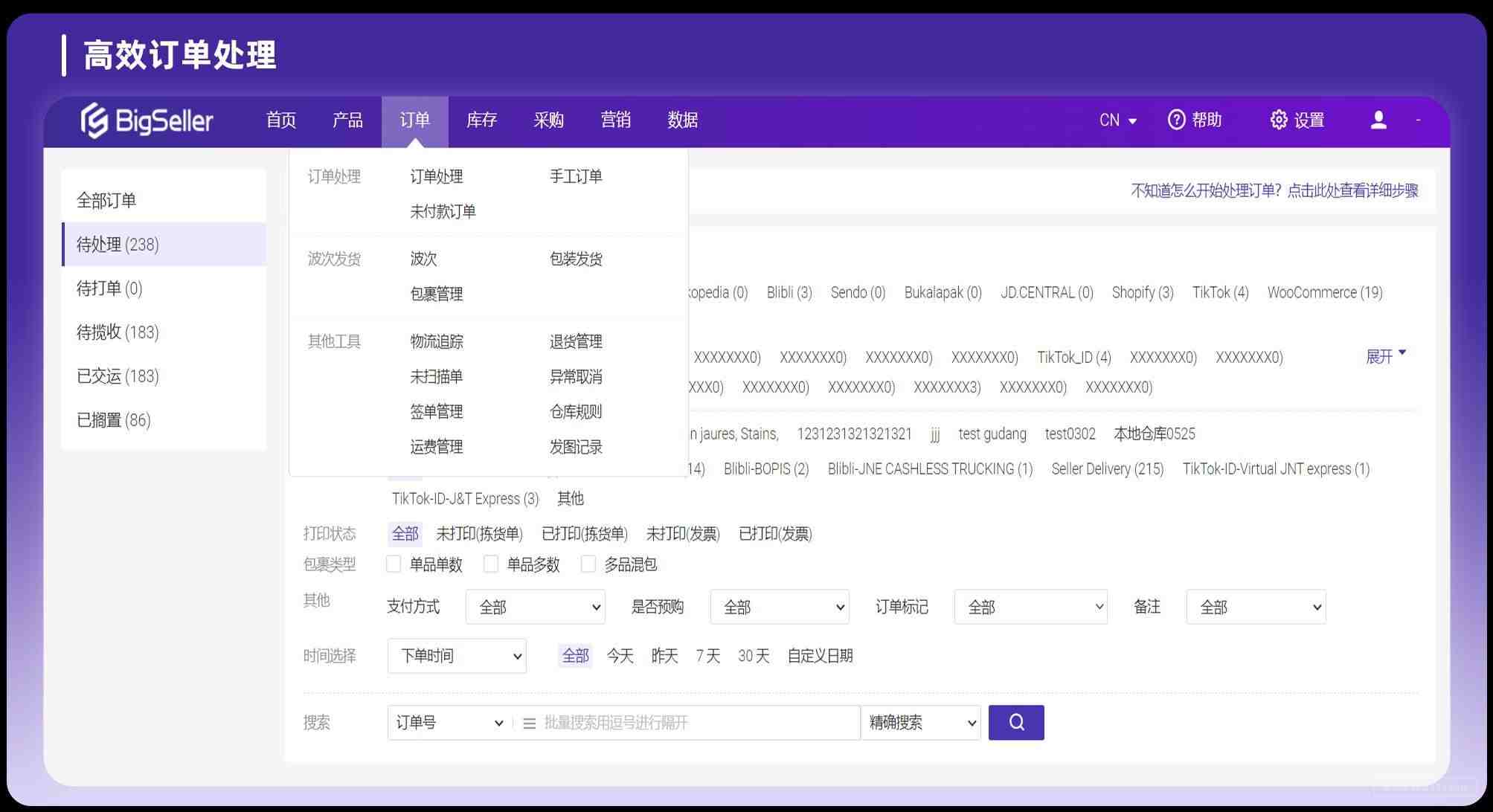This screenshot has width=1493, height=812.
Task: Select 退货管理 menu entry
Action: pos(576,341)
